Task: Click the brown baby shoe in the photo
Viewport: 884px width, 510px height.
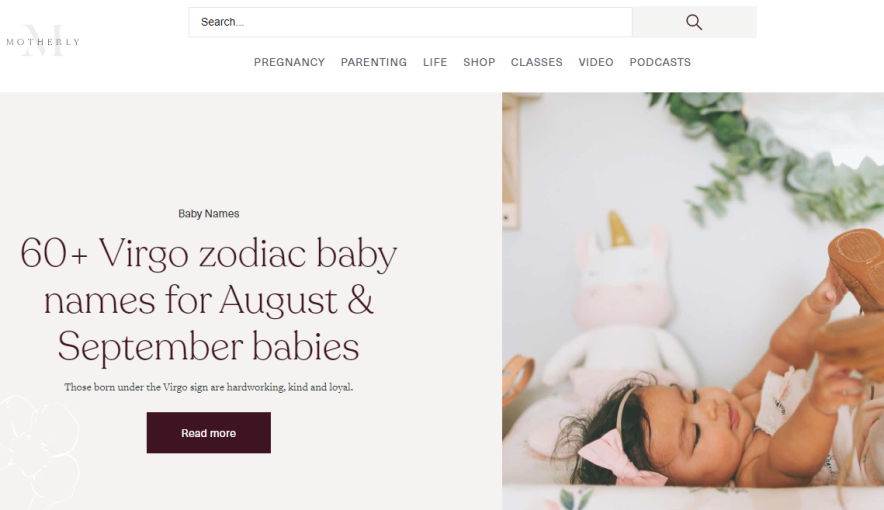Action: point(858,268)
